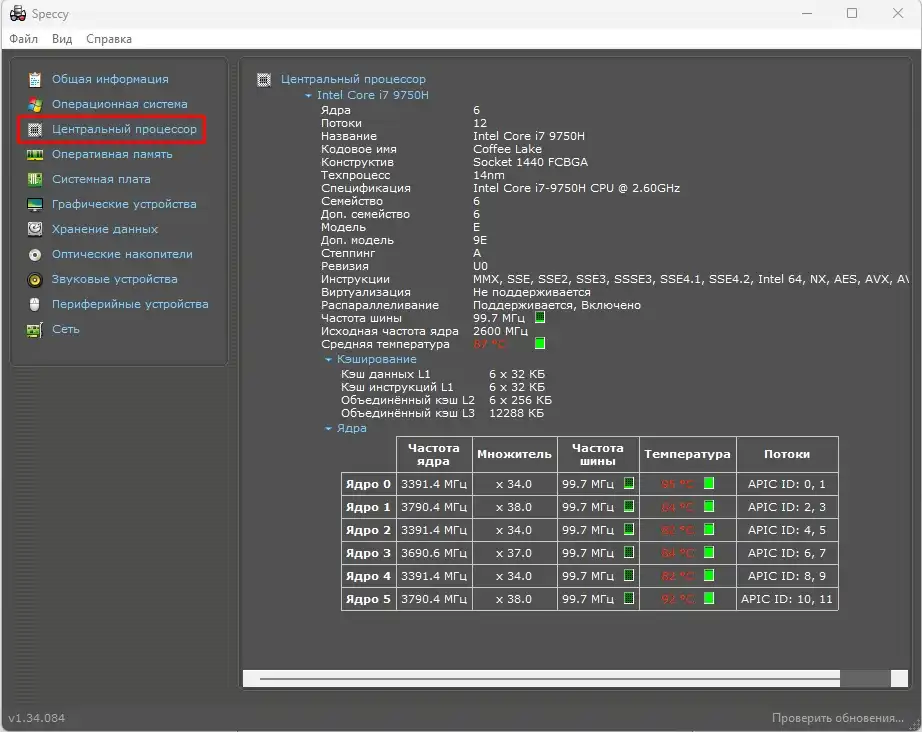Open the Справка menu
Viewport: 922px width, 732px height.
pyautogui.click(x=109, y=39)
